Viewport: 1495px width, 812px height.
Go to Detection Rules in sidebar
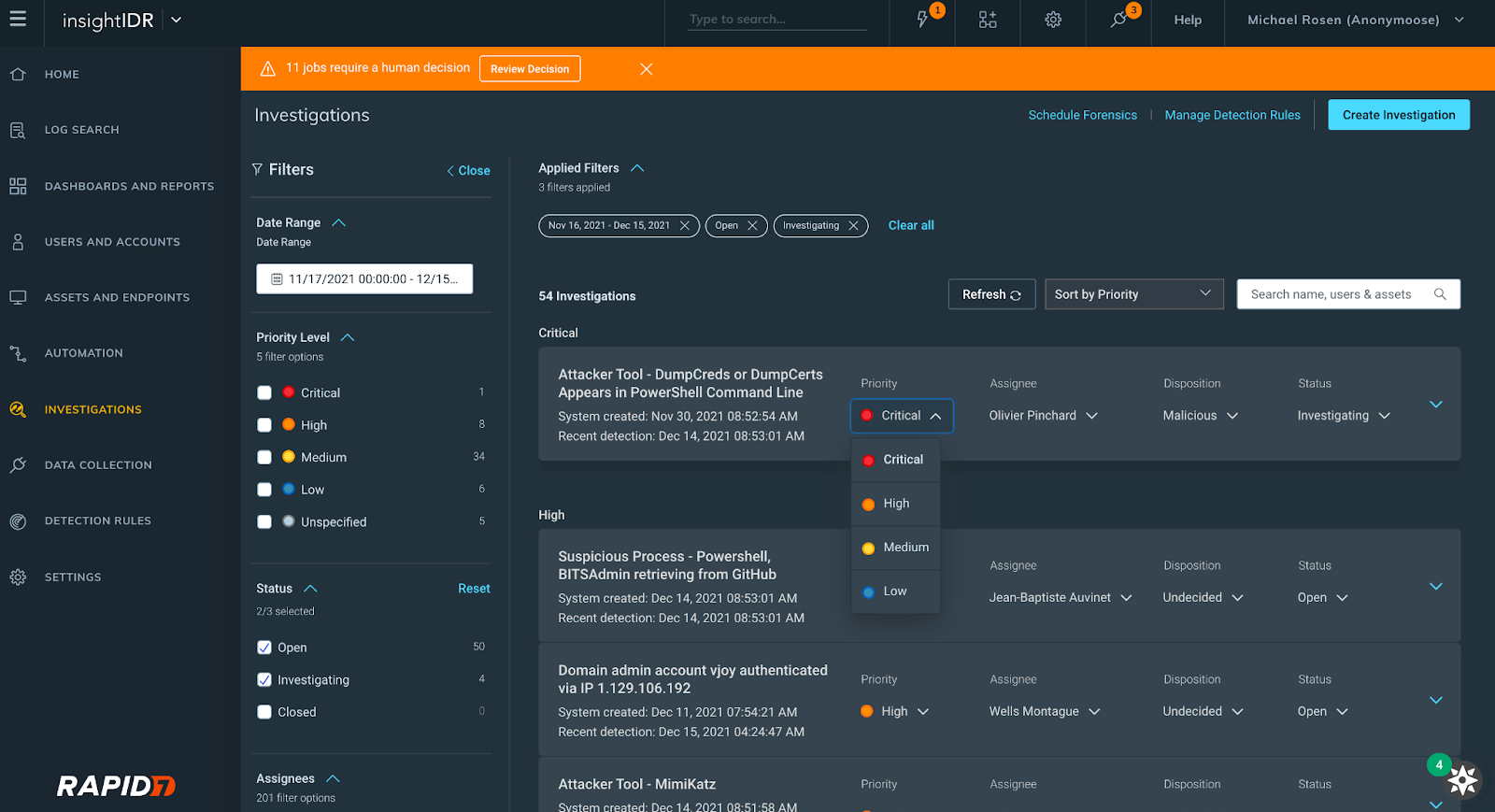pos(97,521)
